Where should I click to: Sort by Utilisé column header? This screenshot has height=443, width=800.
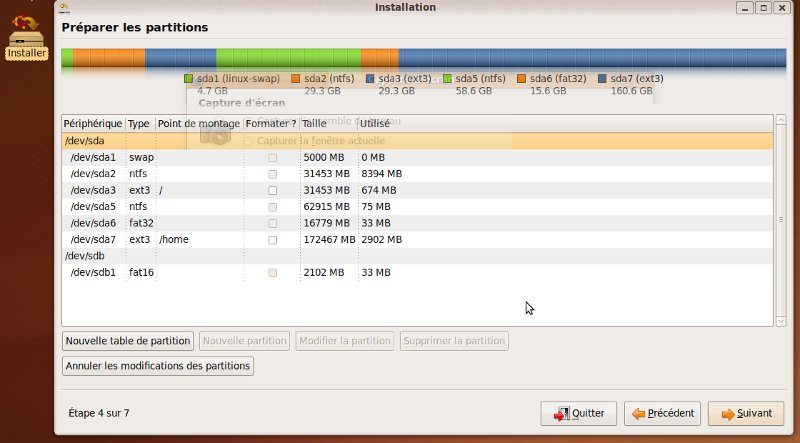[565, 124]
